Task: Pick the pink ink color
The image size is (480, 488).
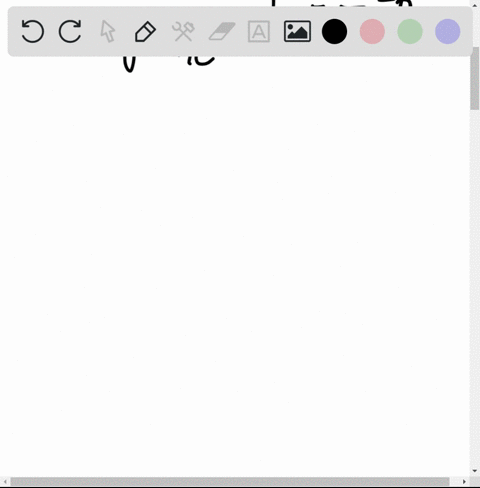Action: click(x=372, y=31)
